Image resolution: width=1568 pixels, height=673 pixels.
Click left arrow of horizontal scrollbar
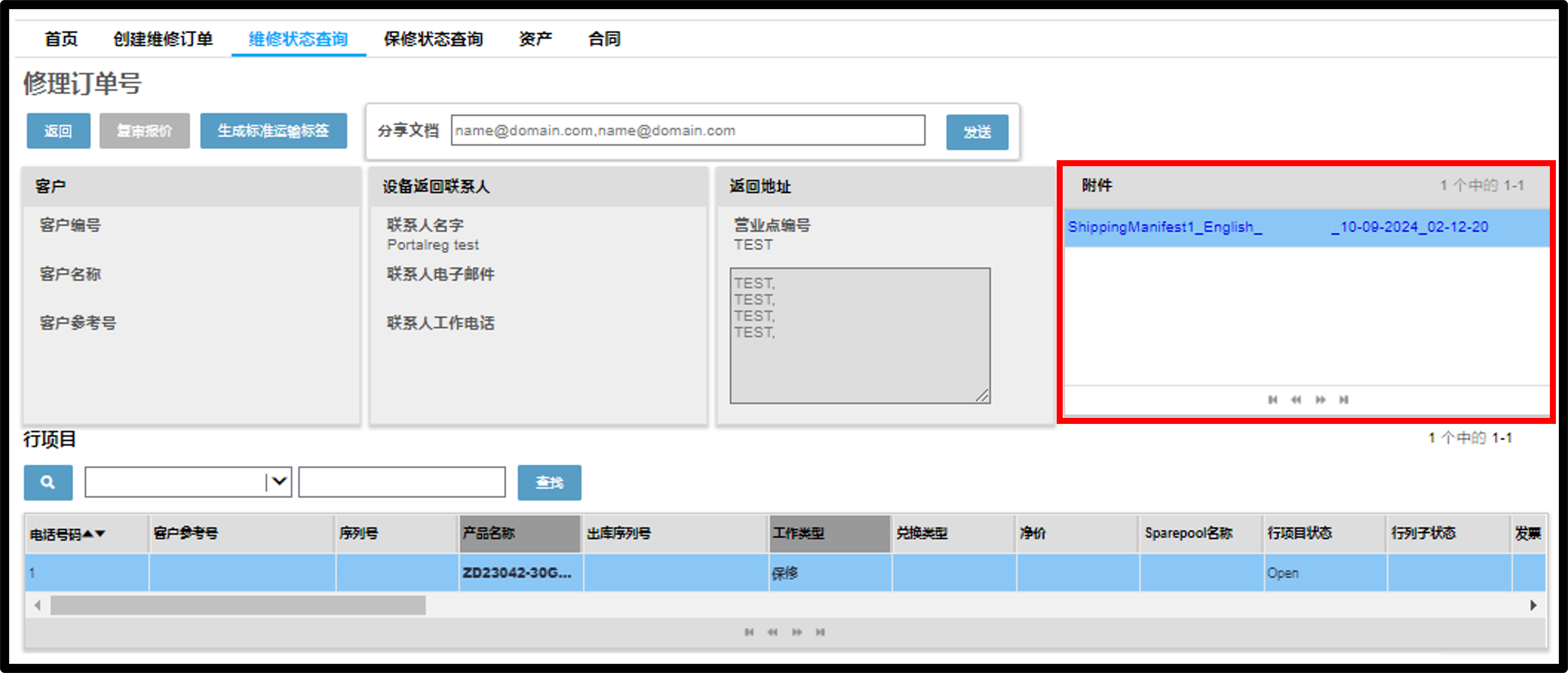click(38, 605)
